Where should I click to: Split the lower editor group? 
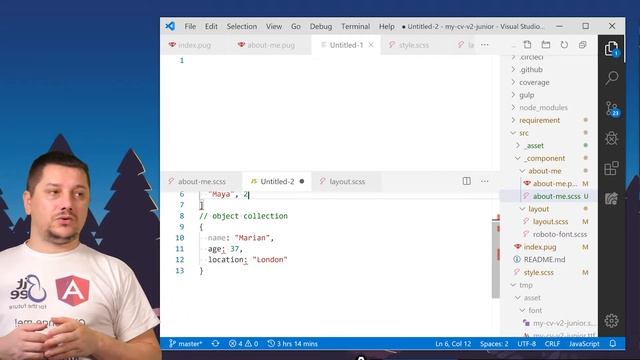pos(467,181)
